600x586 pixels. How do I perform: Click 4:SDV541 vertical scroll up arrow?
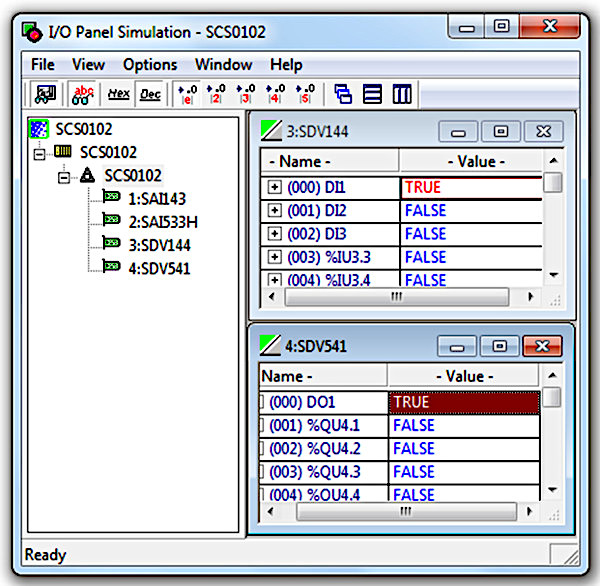[552, 375]
